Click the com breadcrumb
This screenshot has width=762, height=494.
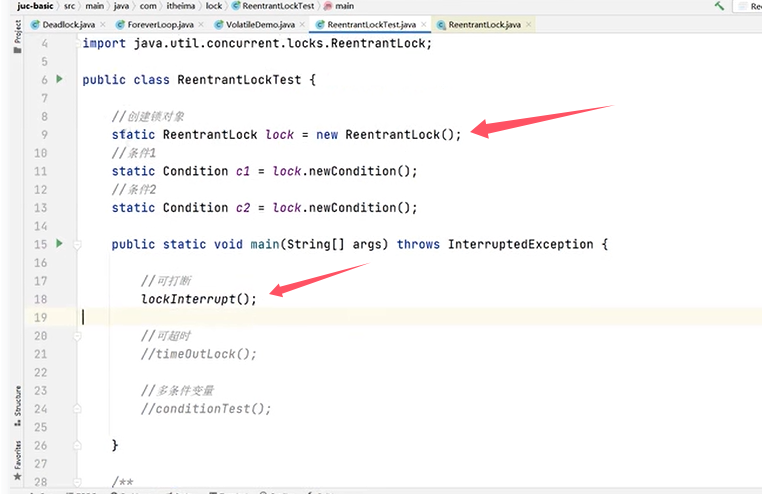pos(148,6)
